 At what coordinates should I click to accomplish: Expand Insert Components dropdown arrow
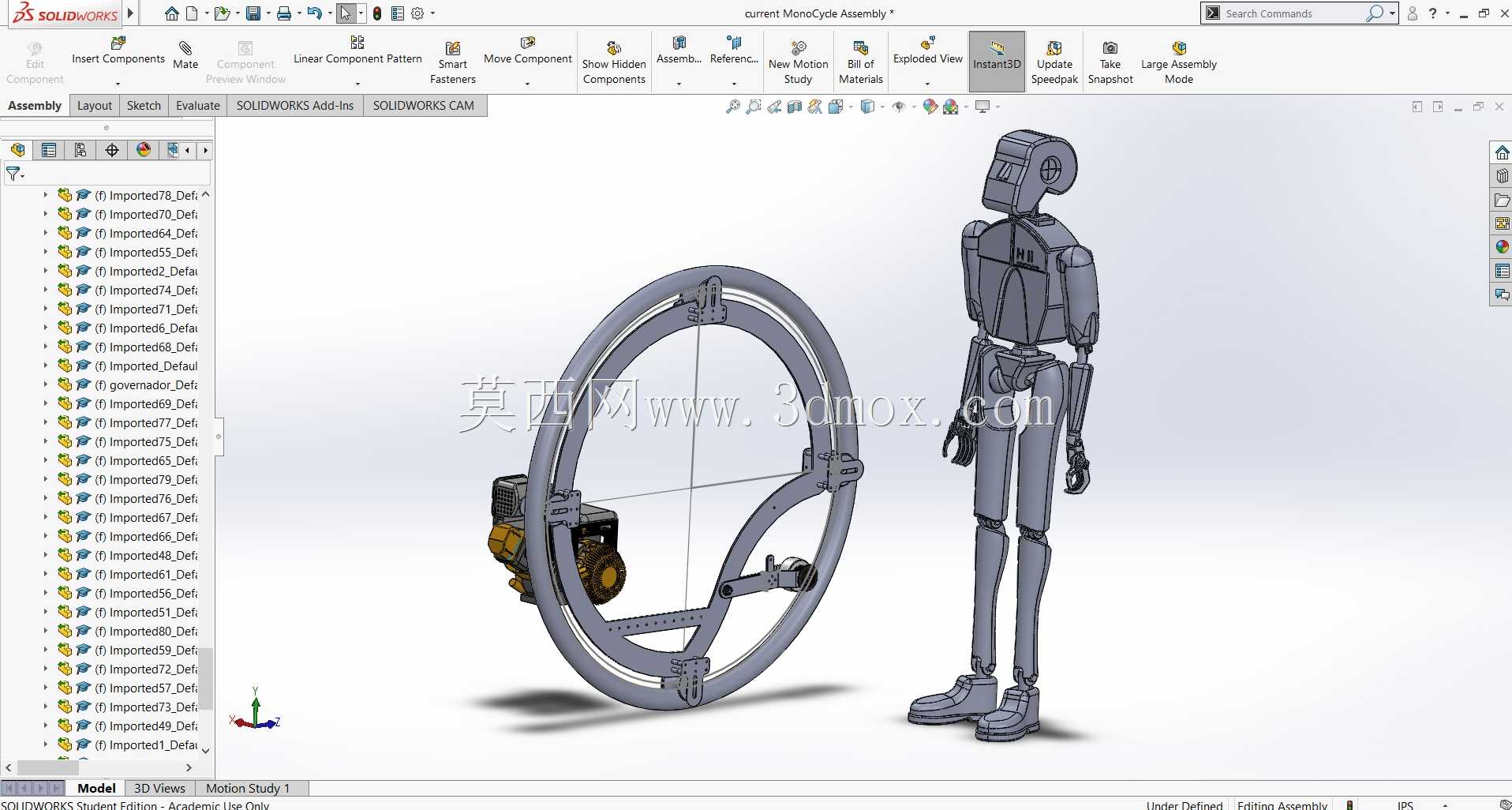point(118,84)
